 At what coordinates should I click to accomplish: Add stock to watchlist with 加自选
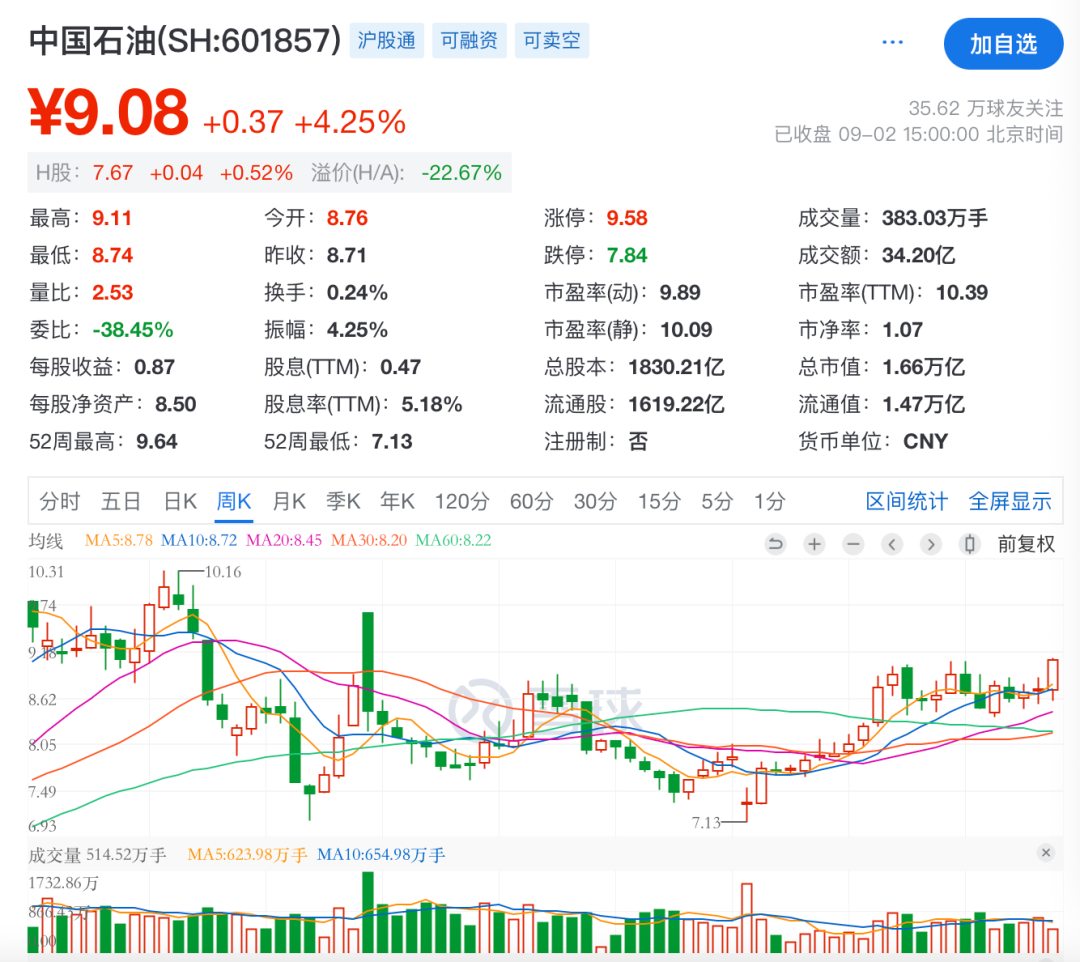pyautogui.click(x=1003, y=44)
